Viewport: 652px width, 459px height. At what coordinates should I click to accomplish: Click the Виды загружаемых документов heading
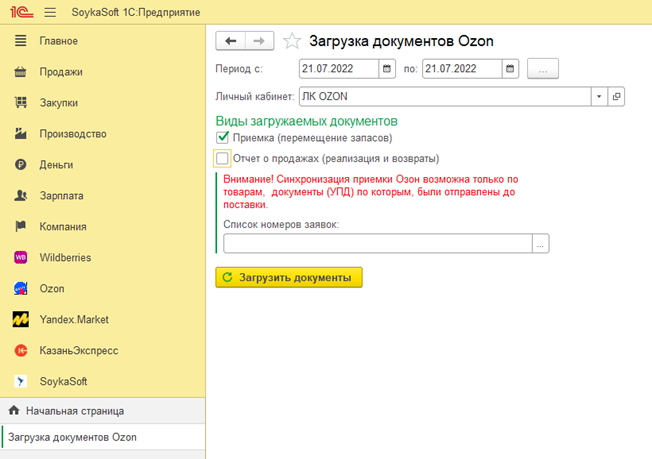click(x=306, y=121)
